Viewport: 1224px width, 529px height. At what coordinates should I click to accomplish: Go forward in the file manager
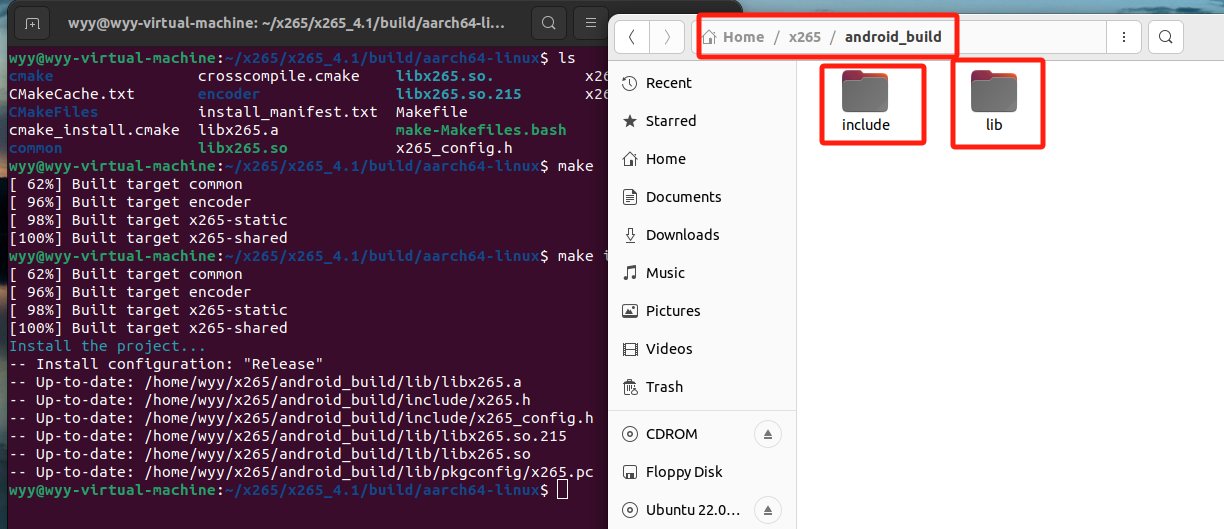665,38
